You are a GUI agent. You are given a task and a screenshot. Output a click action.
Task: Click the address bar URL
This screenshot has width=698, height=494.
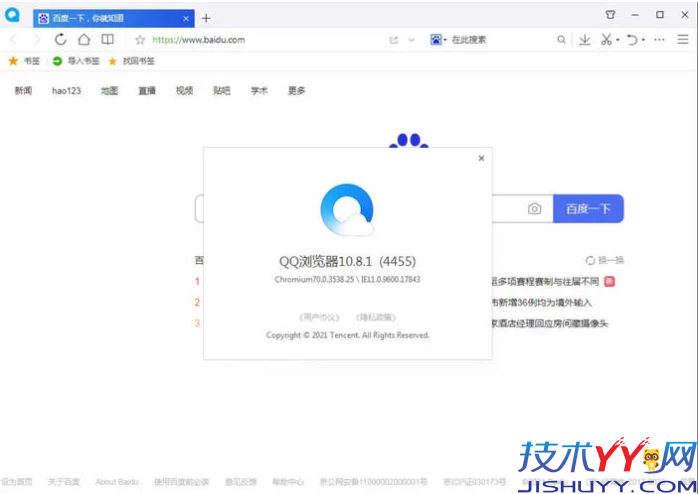(x=199, y=40)
